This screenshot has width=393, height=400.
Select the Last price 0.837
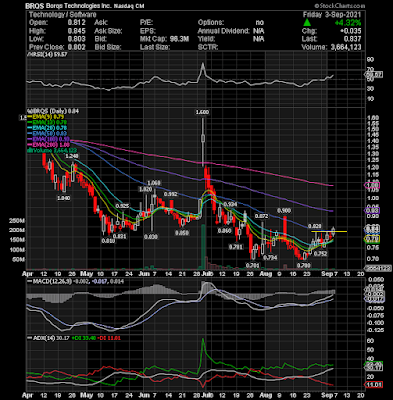352,39
